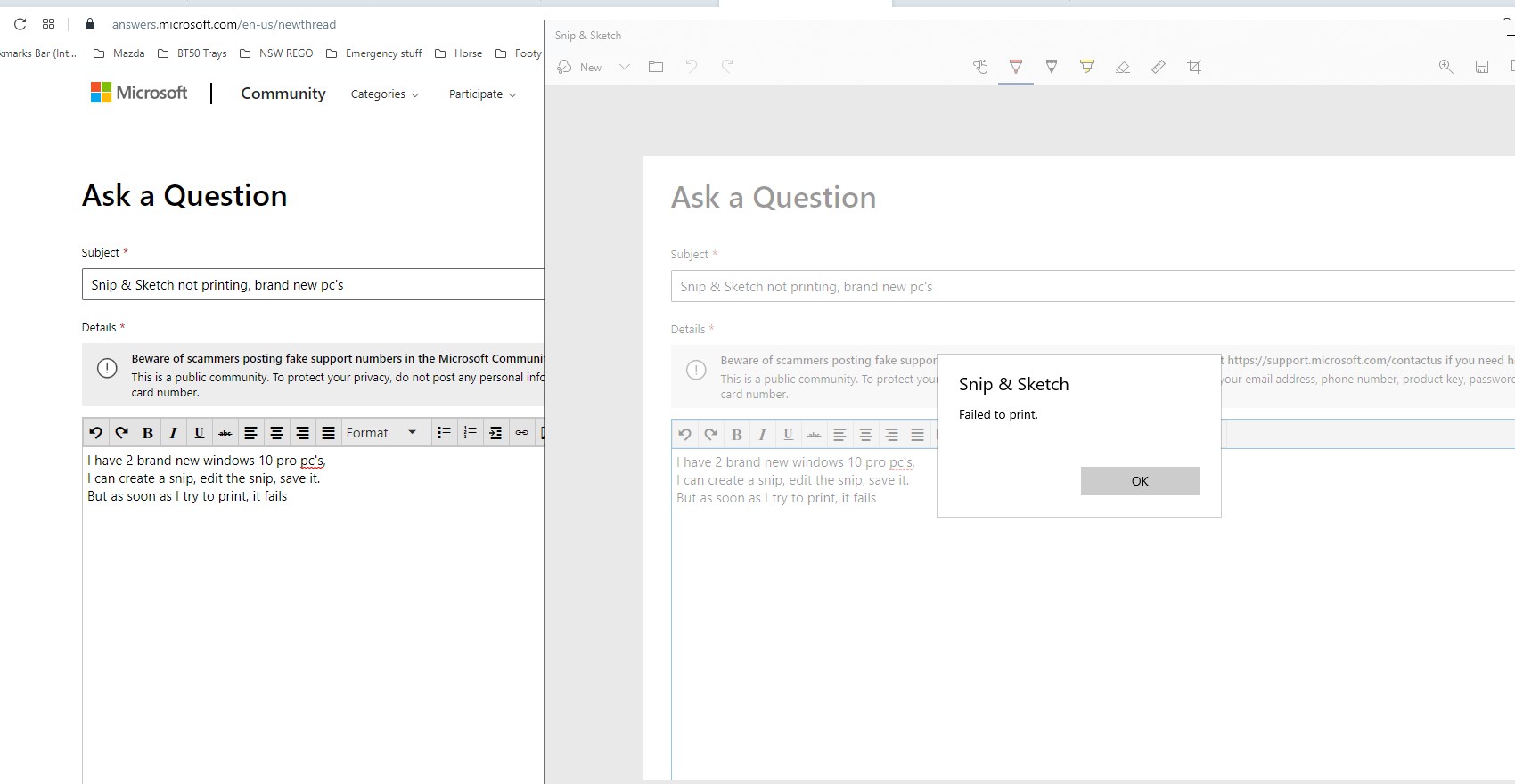Reload the browser page
Screen dimensions: 1515x784
[20, 24]
